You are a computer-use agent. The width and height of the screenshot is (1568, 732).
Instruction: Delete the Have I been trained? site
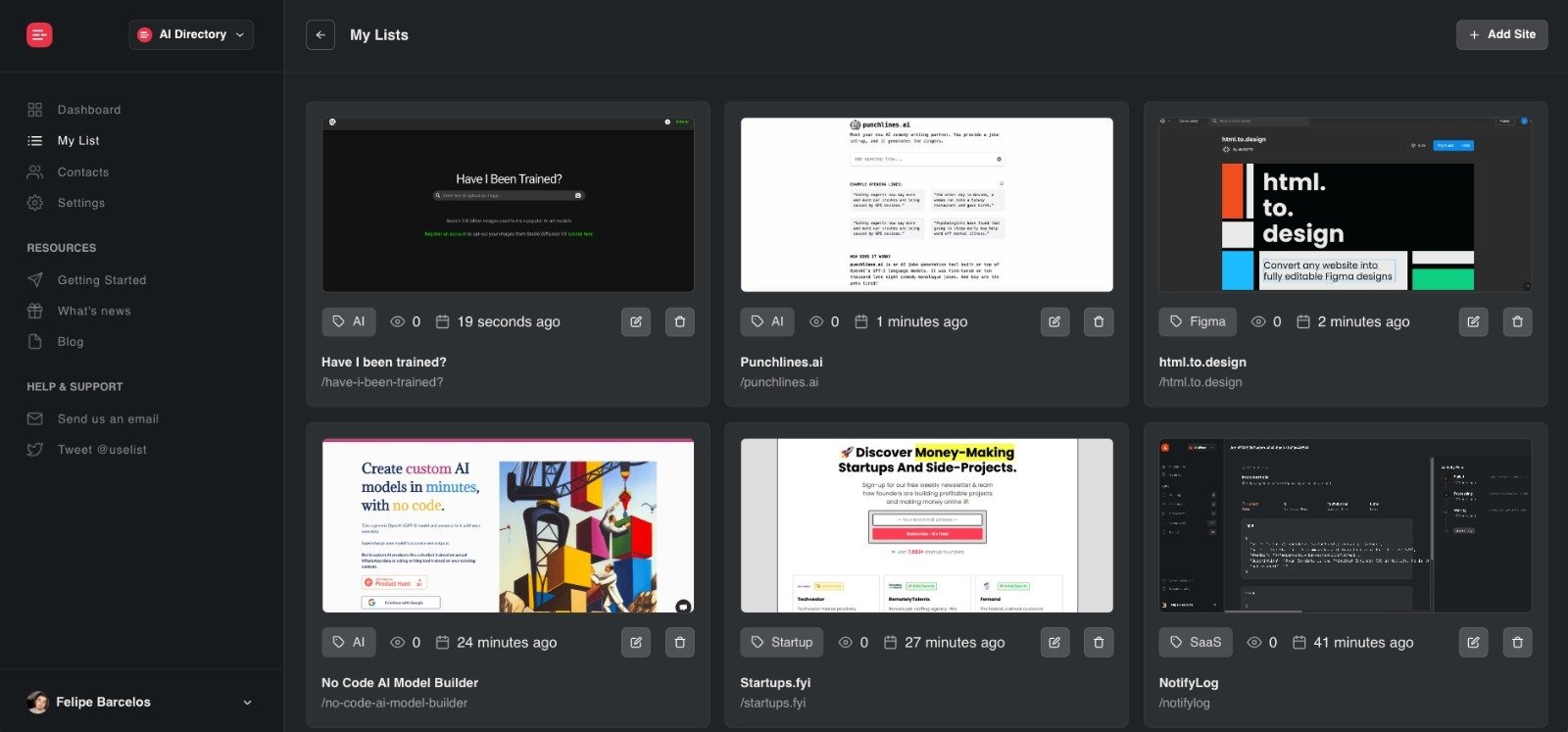click(x=680, y=321)
